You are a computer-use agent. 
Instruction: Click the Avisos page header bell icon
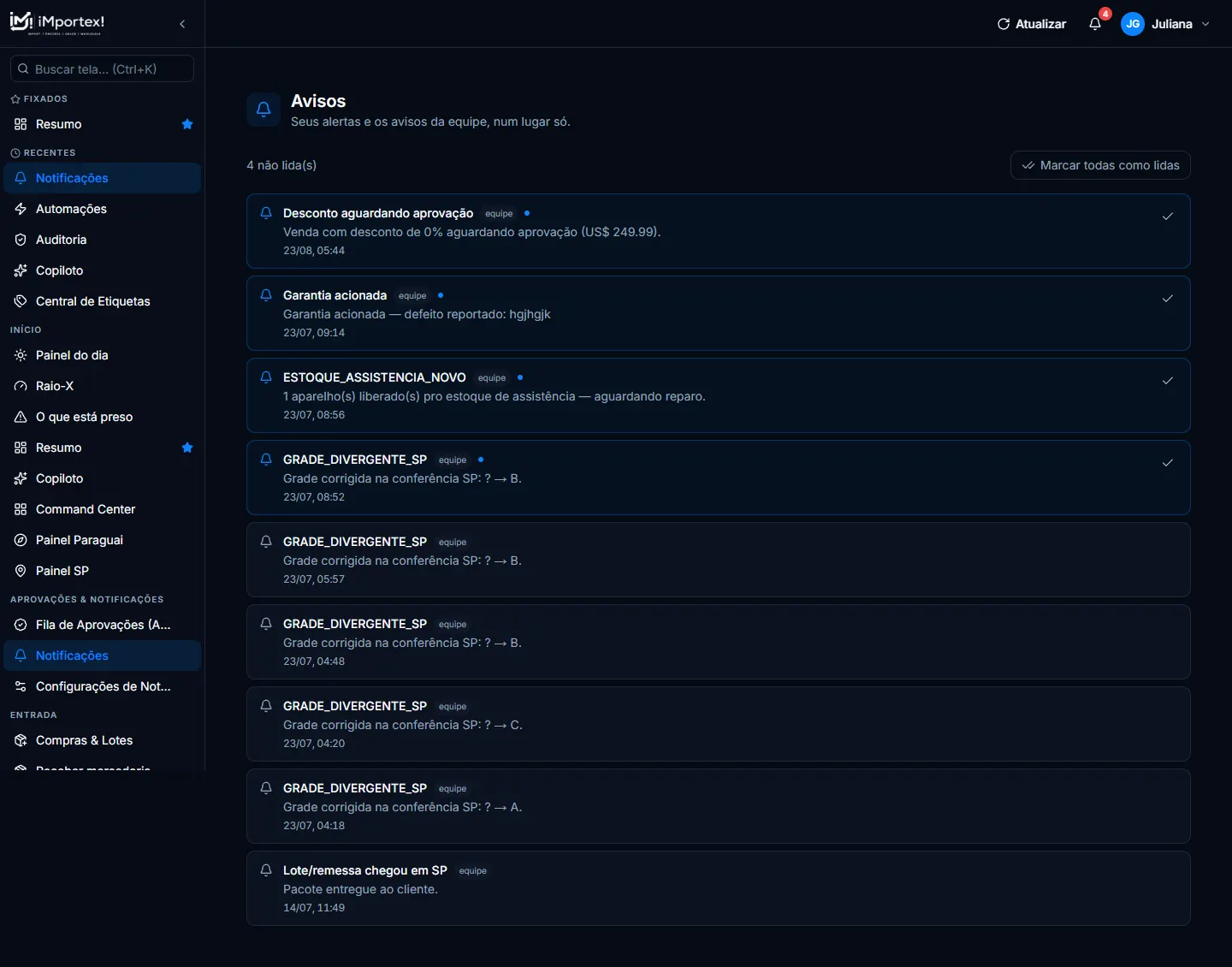tap(264, 110)
